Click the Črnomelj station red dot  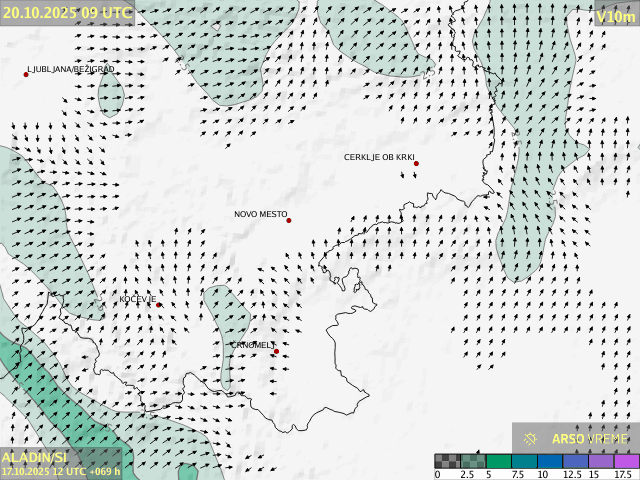276,351
